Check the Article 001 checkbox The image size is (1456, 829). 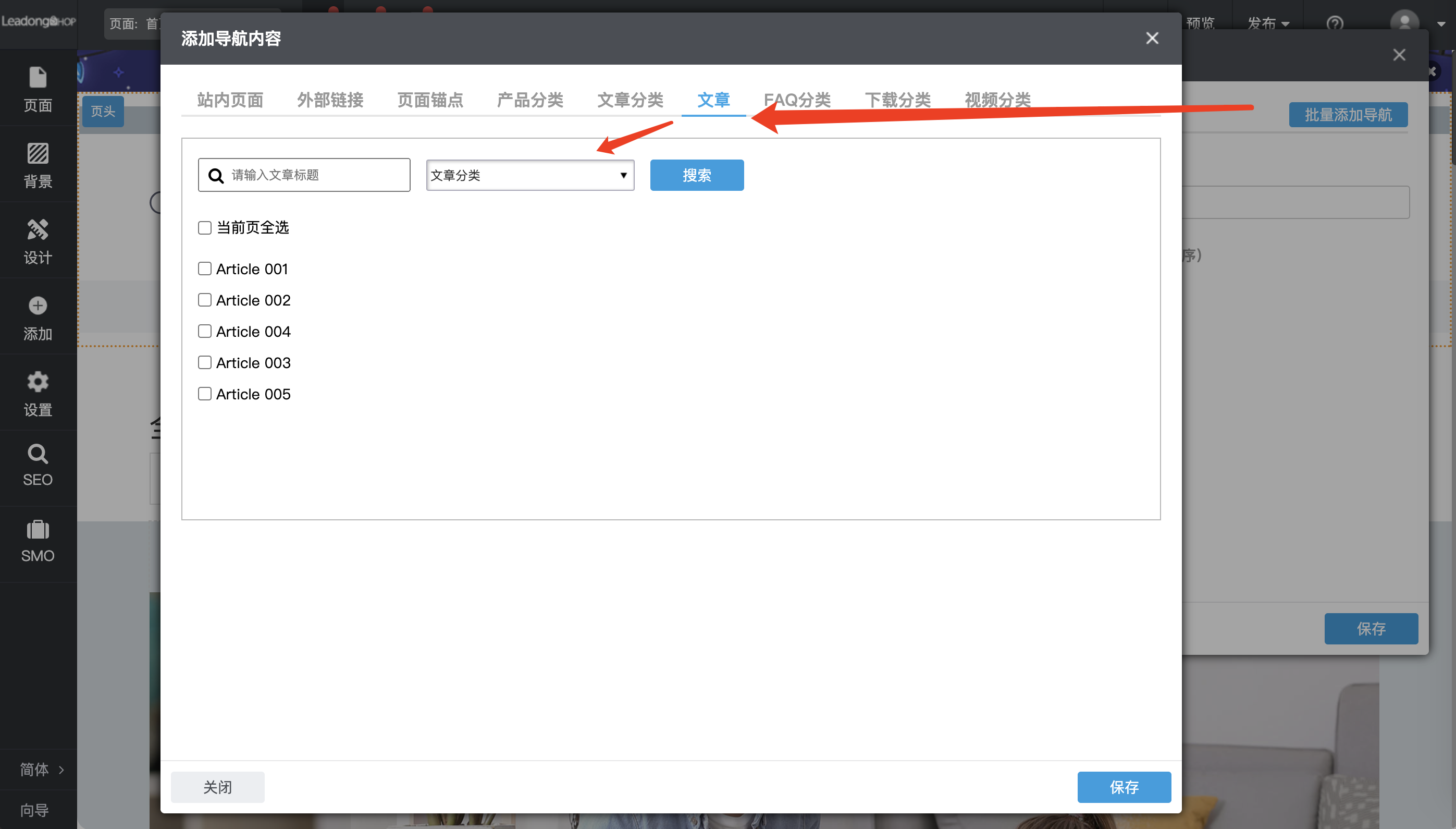point(205,268)
